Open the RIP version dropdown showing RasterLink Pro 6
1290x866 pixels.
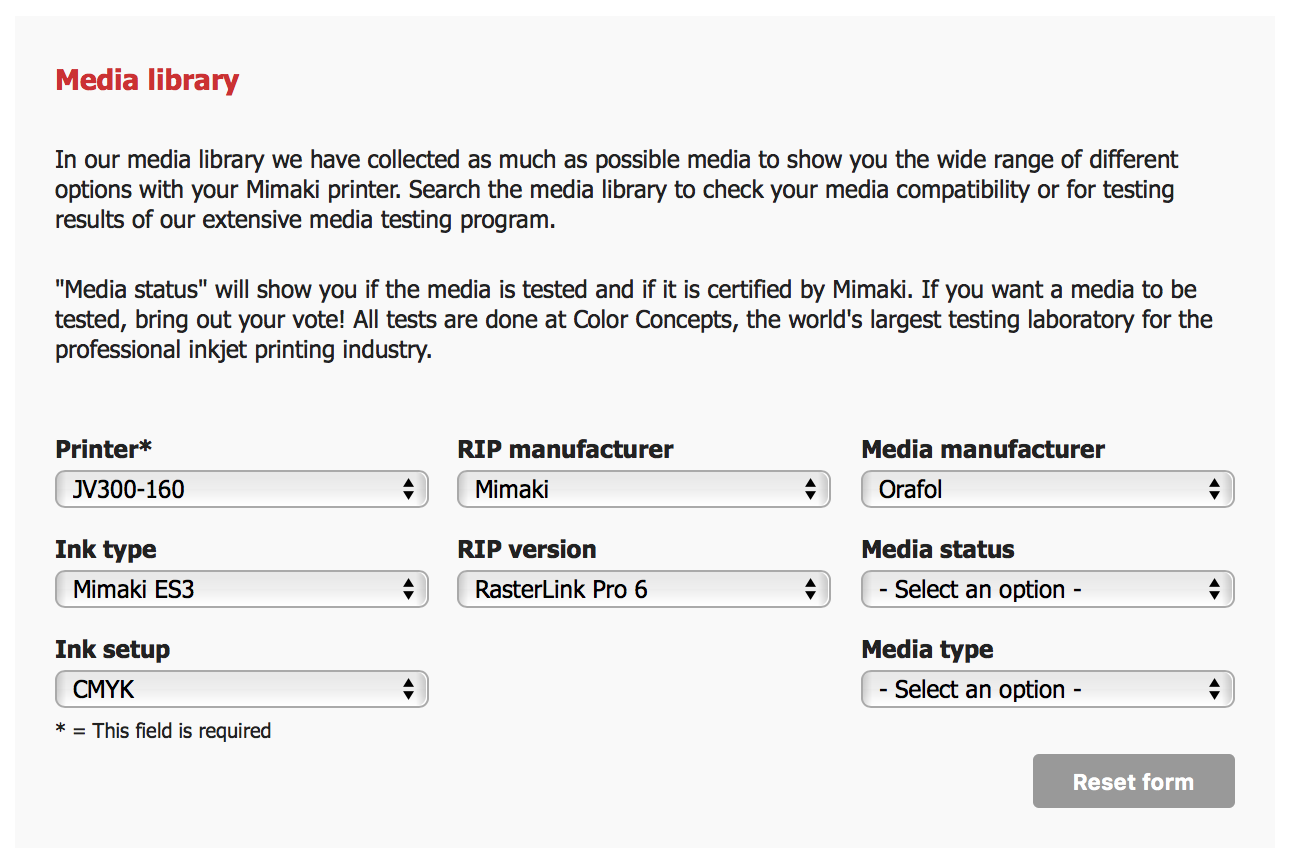pyautogui.click(x=644, y=589)
